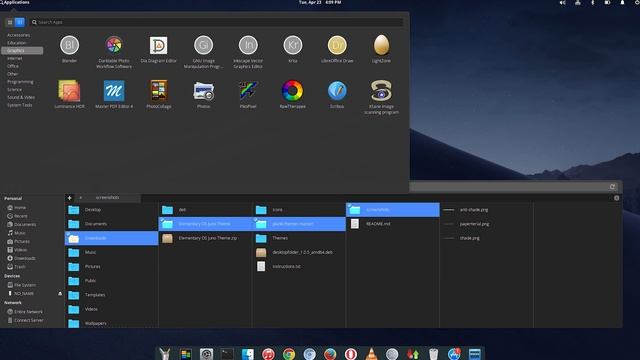Open the Files gear settings icon
The width and height of the screenshot is (640, 360).
click(x=616, y=198)
